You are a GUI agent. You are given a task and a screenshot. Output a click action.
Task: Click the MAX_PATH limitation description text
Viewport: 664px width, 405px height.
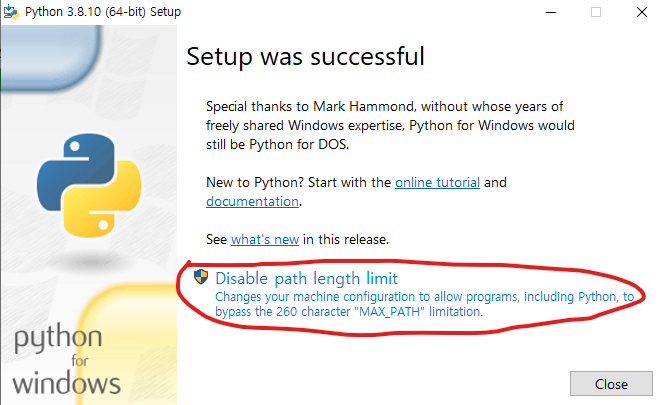point(424,304)
